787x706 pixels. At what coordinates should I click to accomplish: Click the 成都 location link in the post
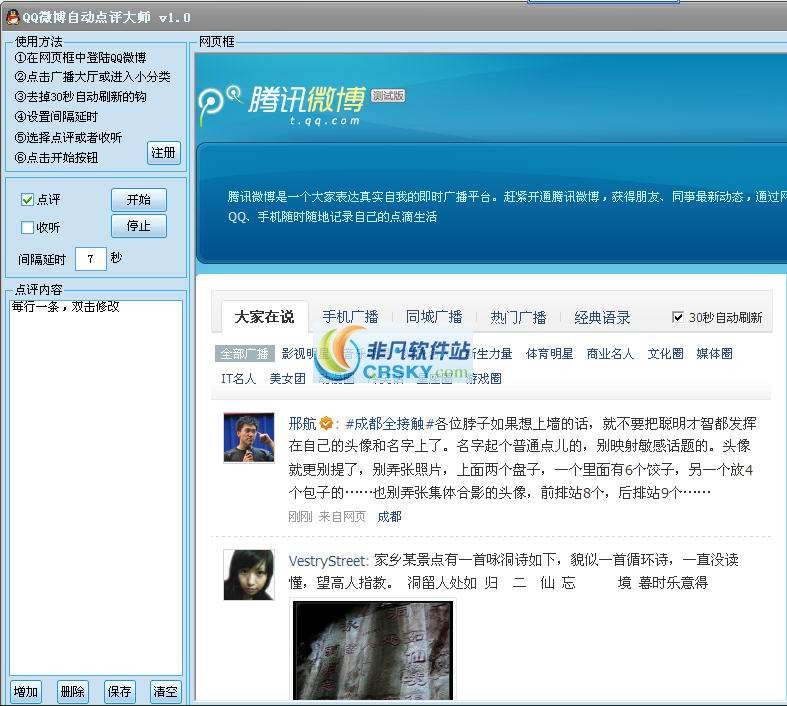(389, 516)
